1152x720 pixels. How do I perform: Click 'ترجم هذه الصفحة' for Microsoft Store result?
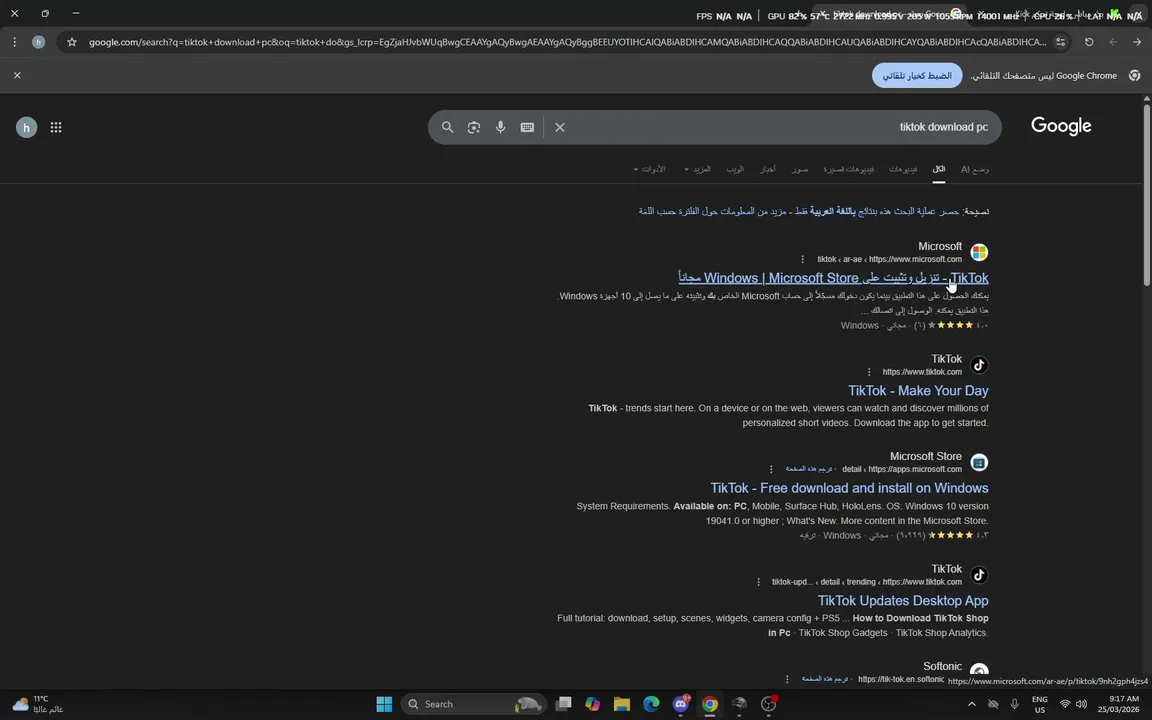click(809, 469)
